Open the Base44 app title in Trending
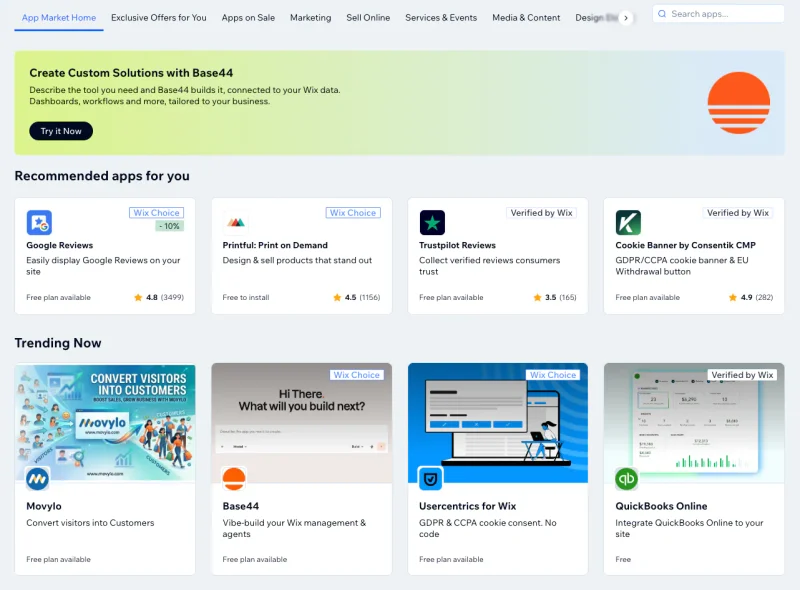This screenshot has height=590, width=800. 241,506
